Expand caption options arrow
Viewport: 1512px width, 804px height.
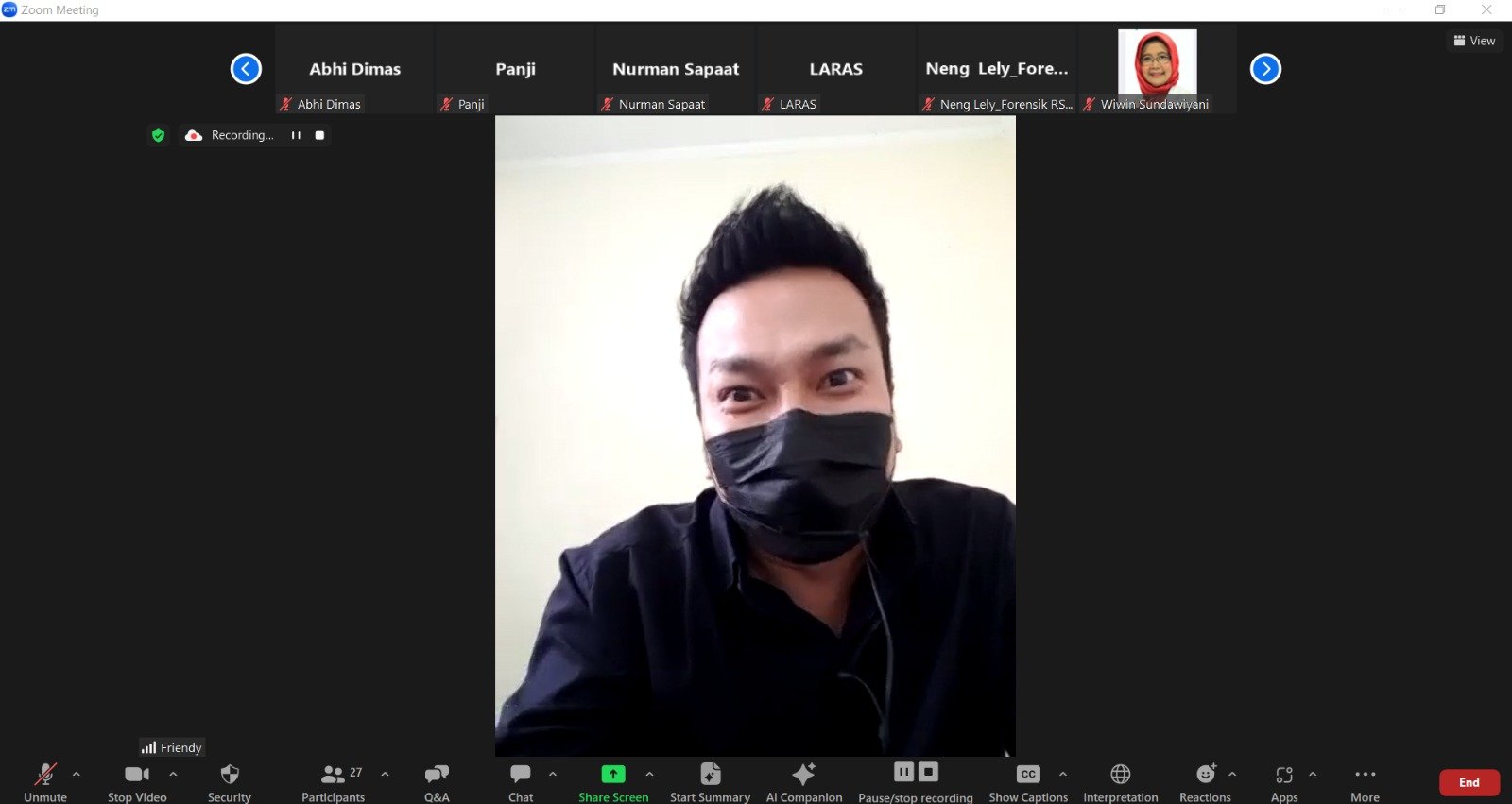coord(1063,774)
